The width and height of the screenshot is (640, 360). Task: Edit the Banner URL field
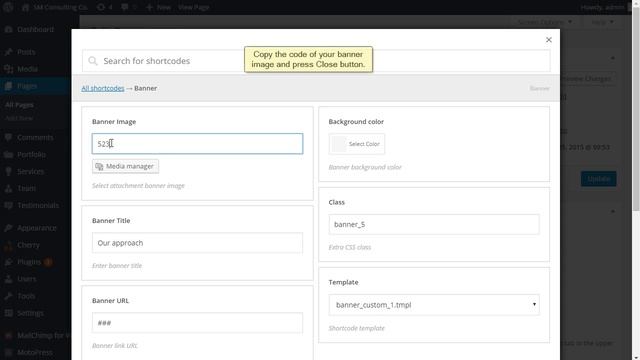click(197, 323)
